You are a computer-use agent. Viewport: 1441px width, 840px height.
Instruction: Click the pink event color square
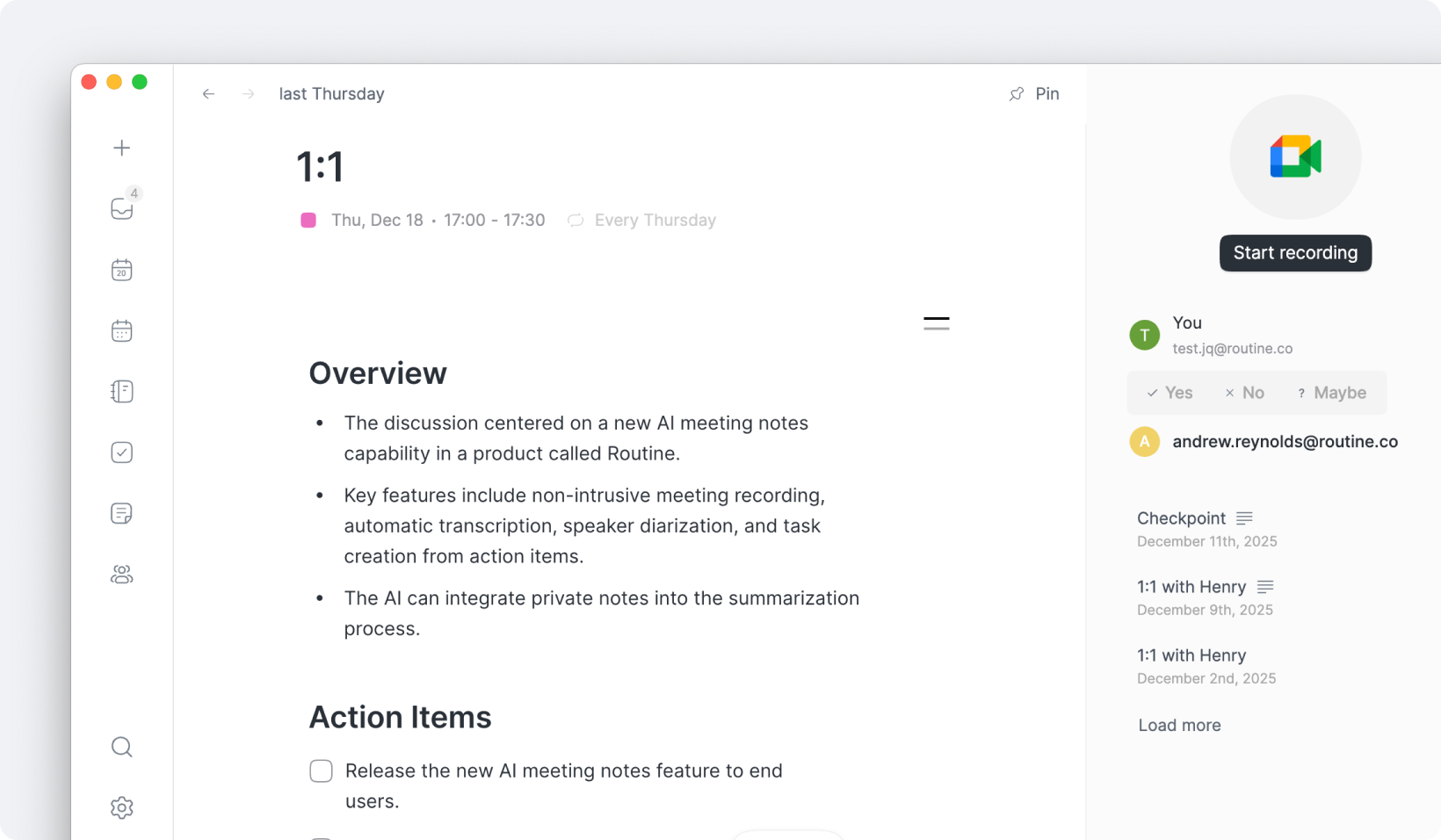coord(308,220)
